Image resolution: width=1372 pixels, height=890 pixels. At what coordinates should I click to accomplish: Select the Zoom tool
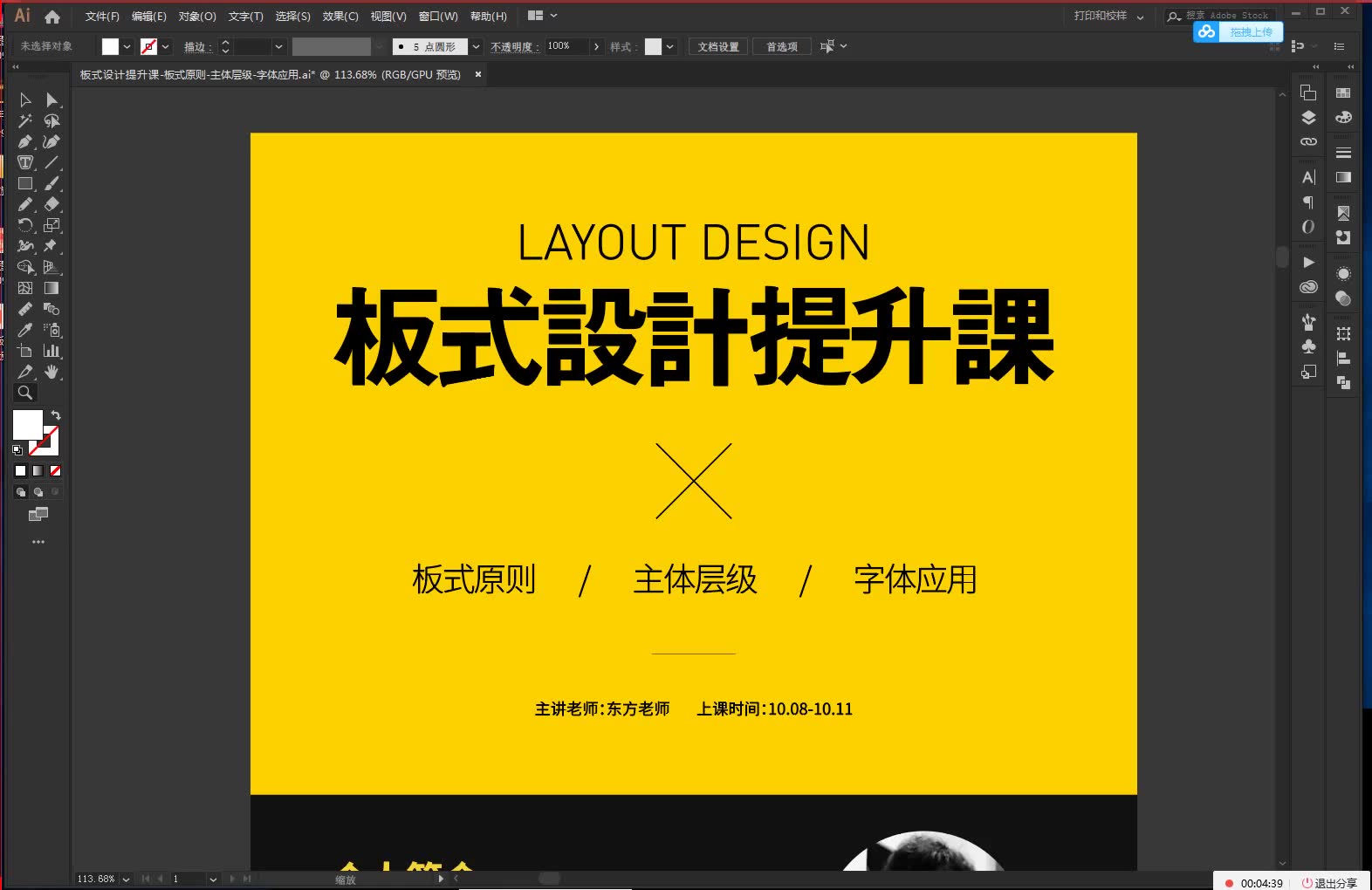coord(25,394)
